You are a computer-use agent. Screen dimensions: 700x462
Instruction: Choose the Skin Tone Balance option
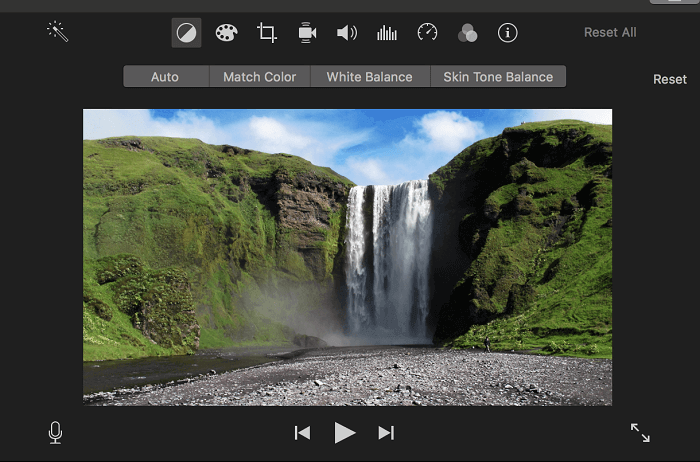[x=498, y=77]
